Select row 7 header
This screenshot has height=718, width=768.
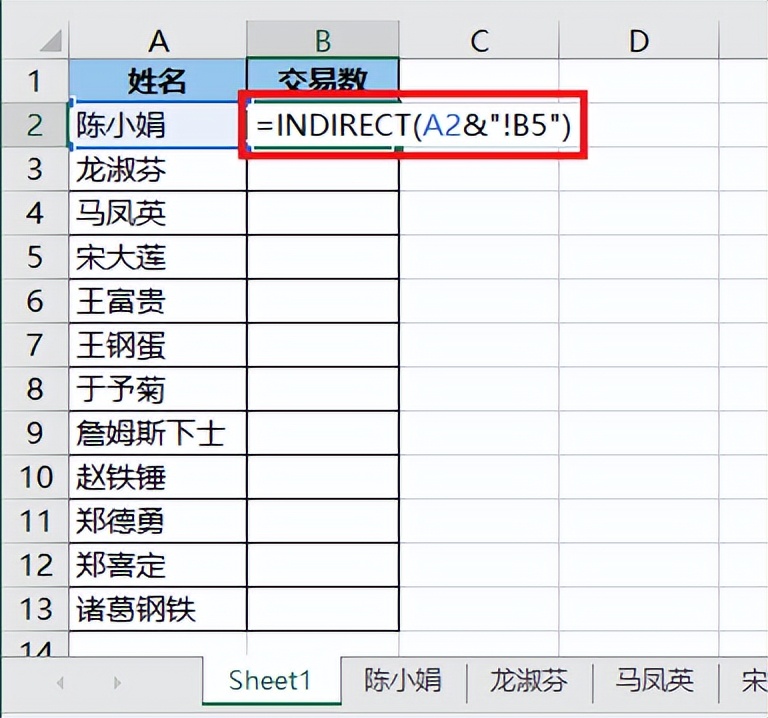pos(34,345)
